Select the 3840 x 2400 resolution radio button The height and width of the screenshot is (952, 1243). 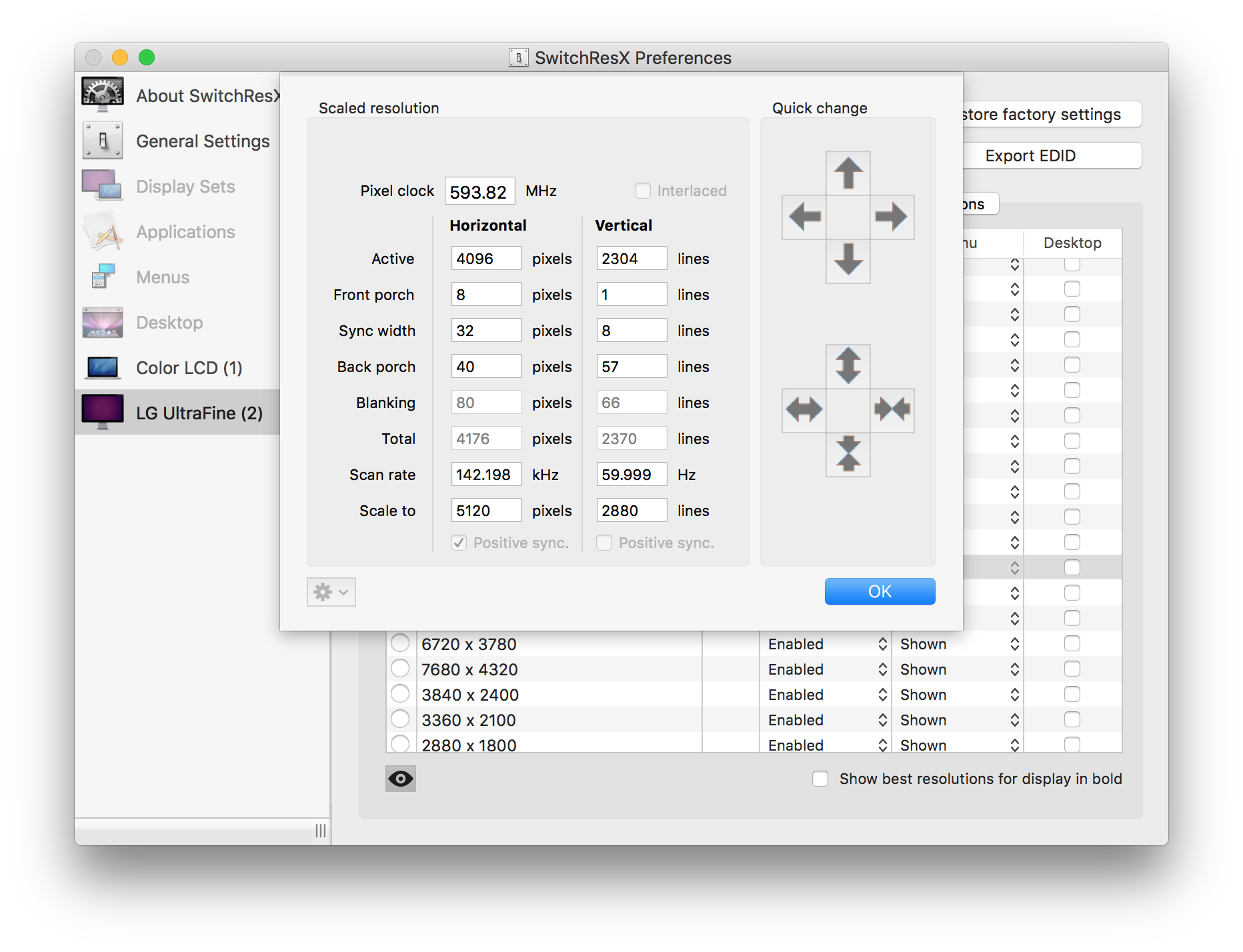pos(400,694)
